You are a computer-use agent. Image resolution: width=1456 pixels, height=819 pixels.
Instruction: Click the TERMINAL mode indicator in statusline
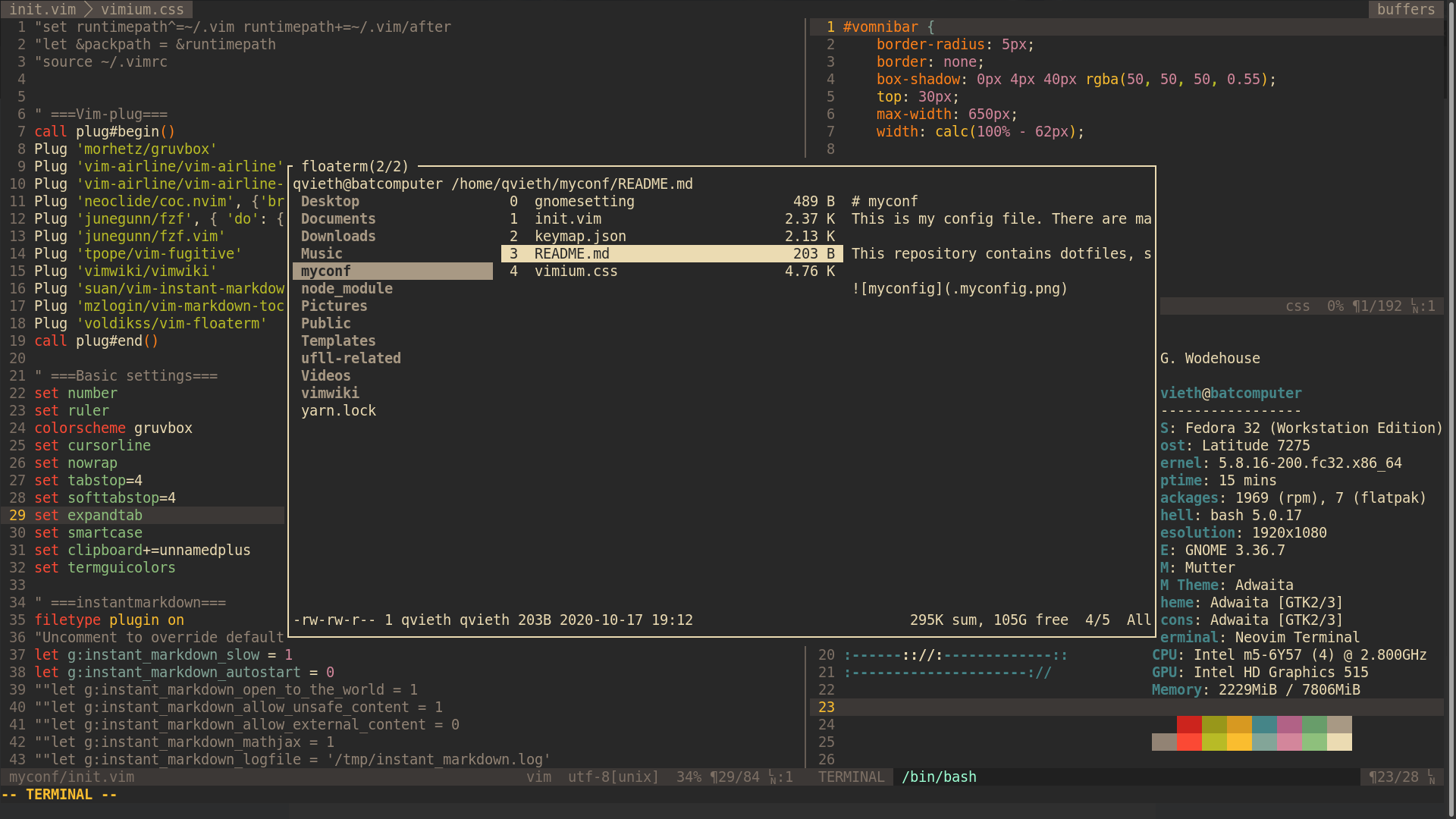[851, 777]
